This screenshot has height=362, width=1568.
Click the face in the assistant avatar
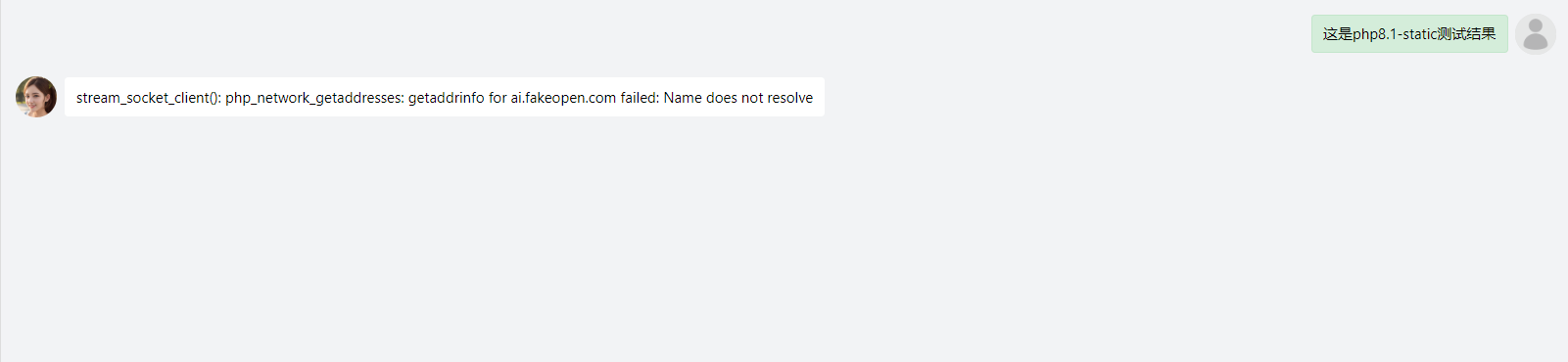point(36,96)
